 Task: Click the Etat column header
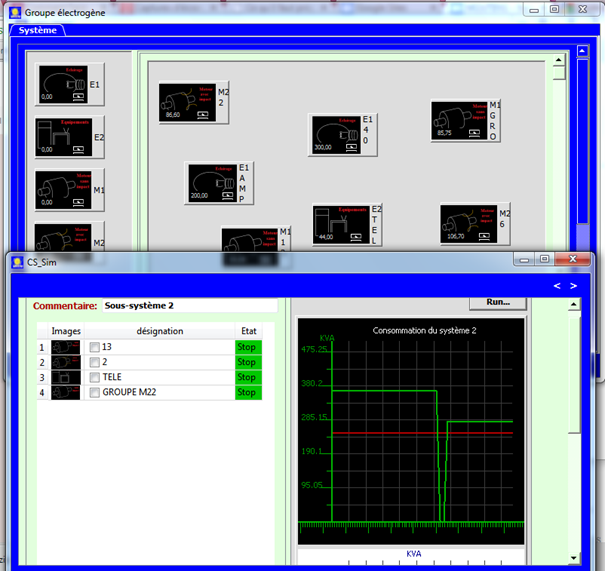(x=249, y=331)
